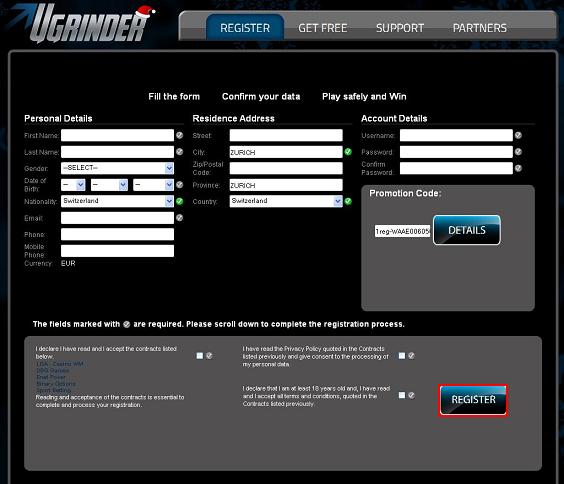
Task: Click required-field icon next to Confirm Password
Action: (518, 168)
